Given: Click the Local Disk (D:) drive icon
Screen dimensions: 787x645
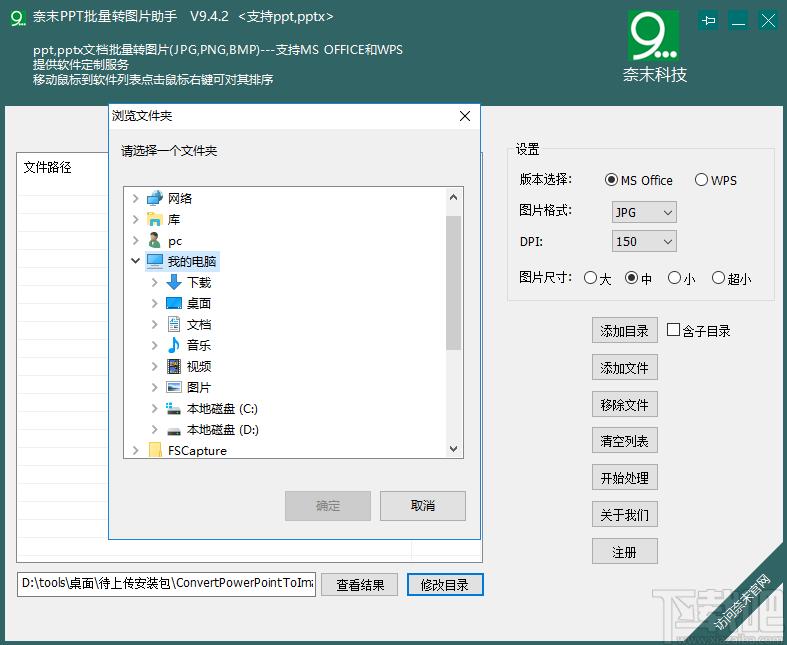Looking at the screenshot, I should [x=174, y=431].
